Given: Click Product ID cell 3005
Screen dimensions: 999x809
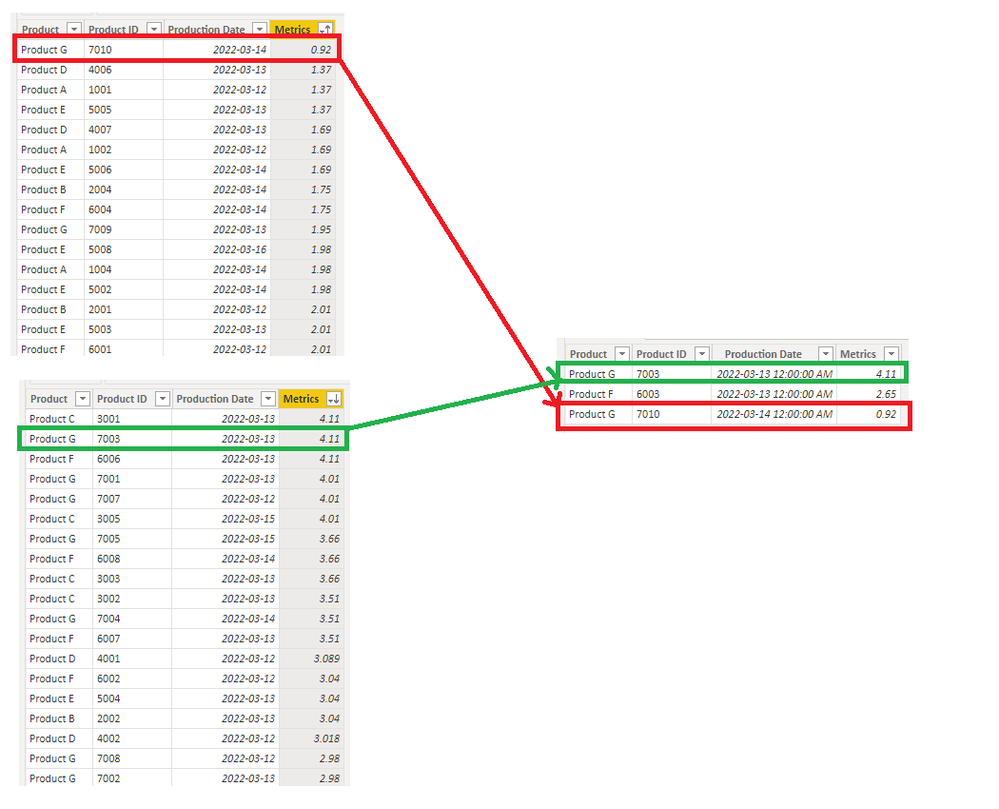Looking at the screenshot, I should click(108, 519).
